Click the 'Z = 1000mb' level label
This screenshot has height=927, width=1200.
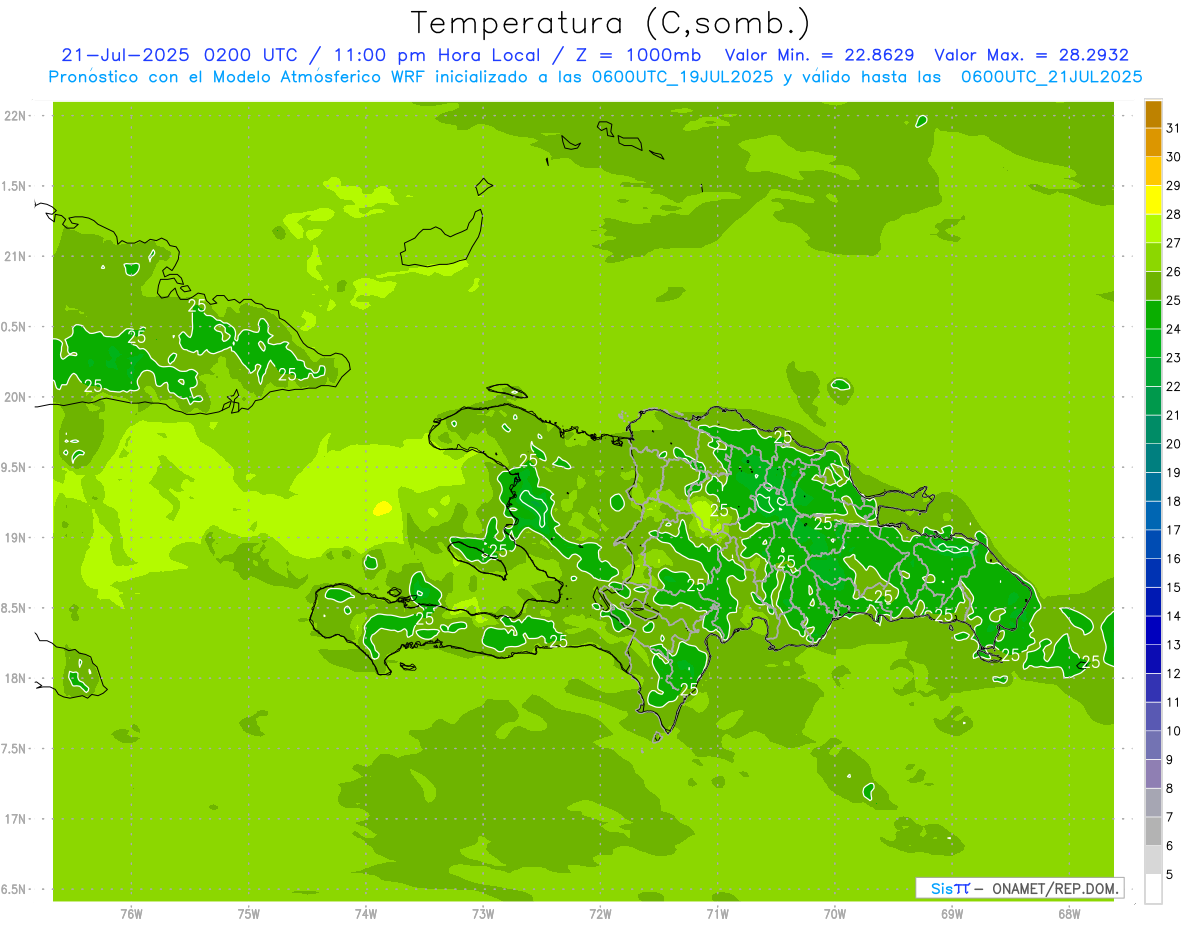[640, 55]
